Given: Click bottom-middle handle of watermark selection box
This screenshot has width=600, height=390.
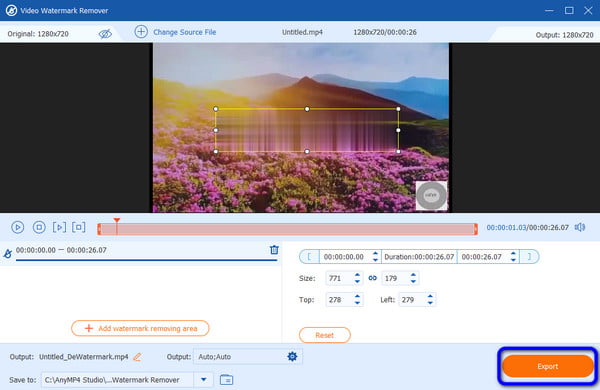Looking at the screenshot, I should tap(307, 152).
